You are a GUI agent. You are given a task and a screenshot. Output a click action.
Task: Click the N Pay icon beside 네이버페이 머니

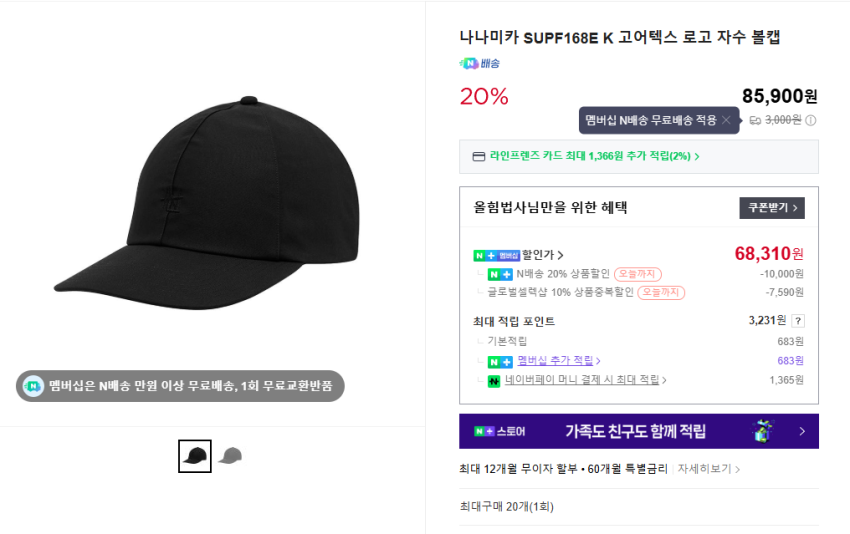click(493, 380)
